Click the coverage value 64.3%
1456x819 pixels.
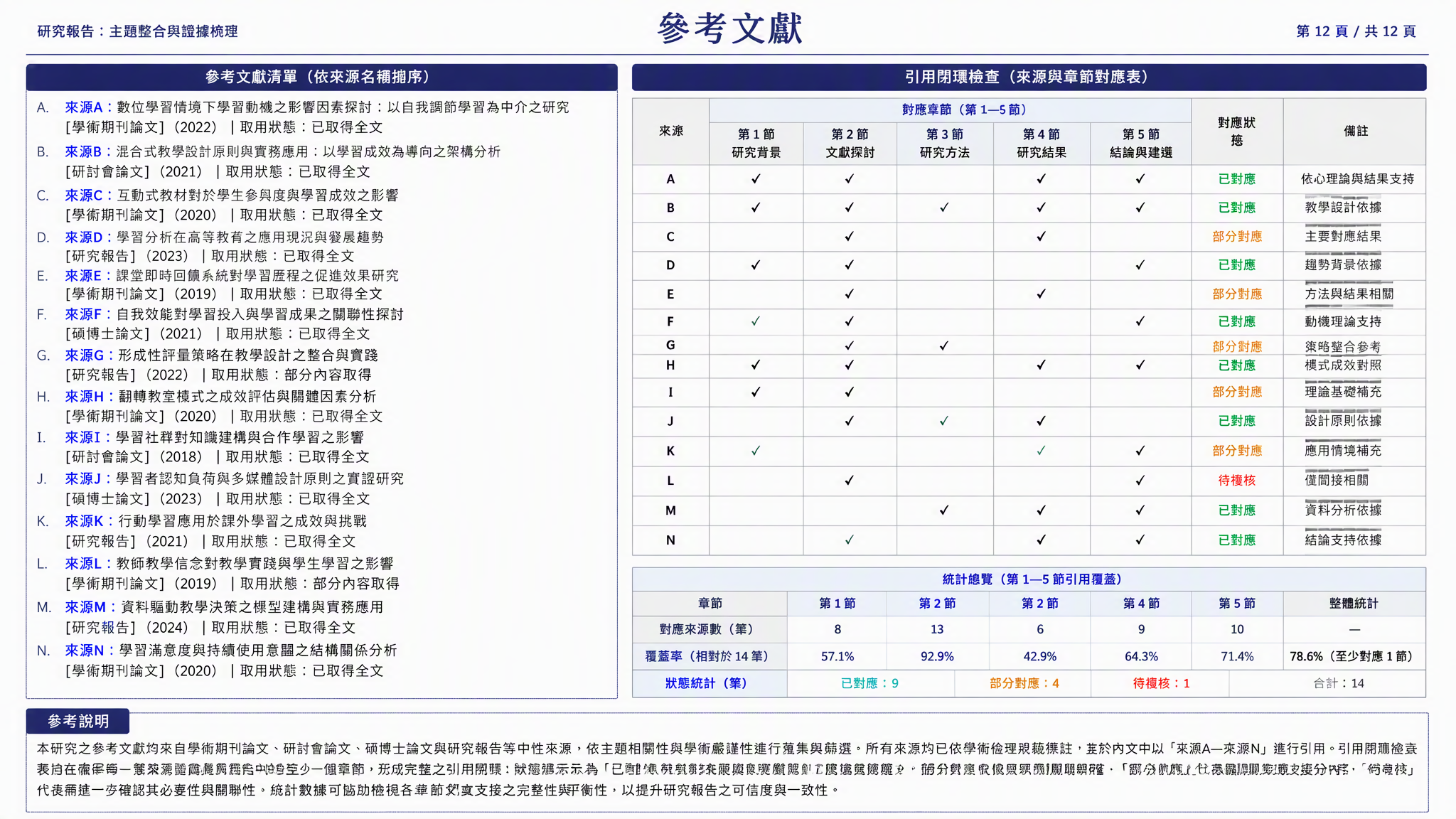pyautogui.click(x=1141, y=656)
